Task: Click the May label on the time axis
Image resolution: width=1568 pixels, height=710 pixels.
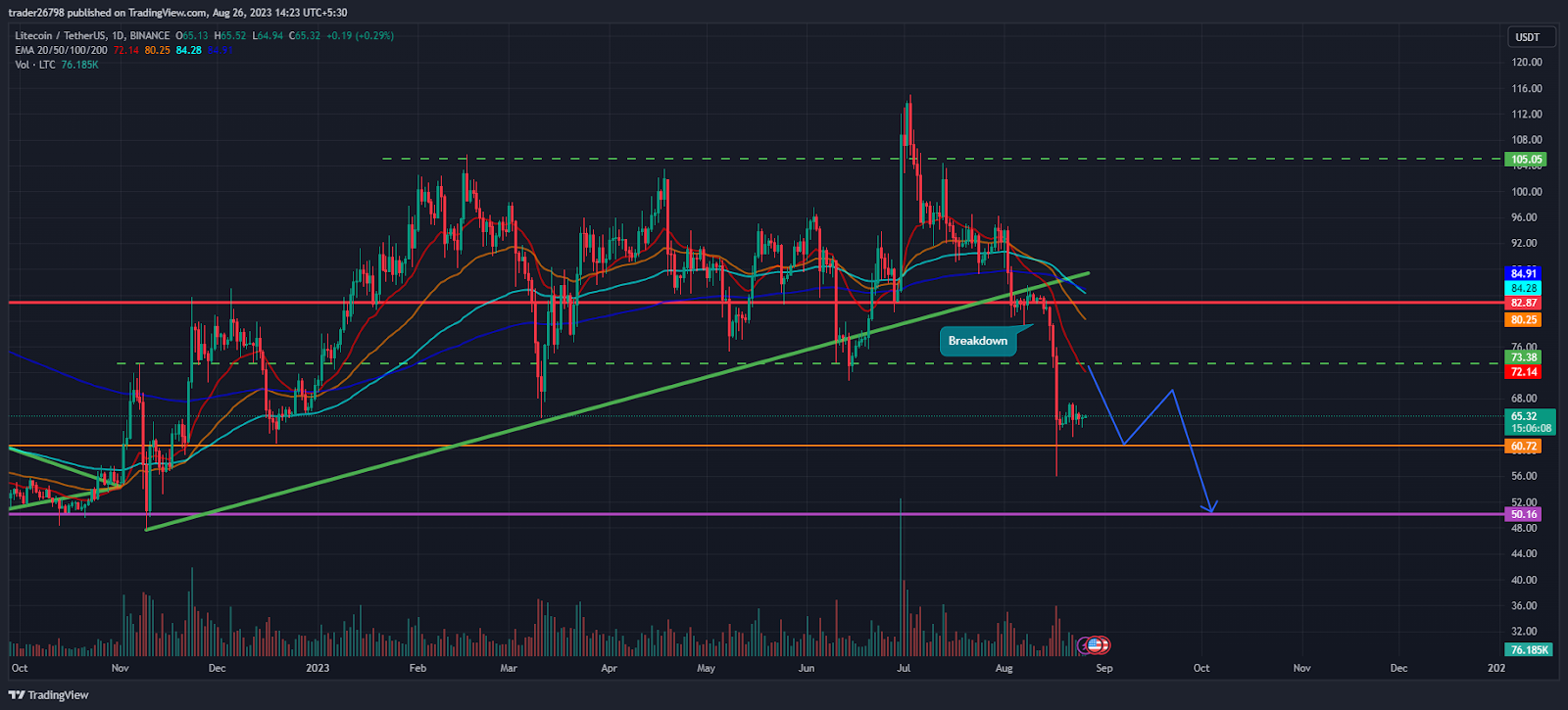Action: 706,669
